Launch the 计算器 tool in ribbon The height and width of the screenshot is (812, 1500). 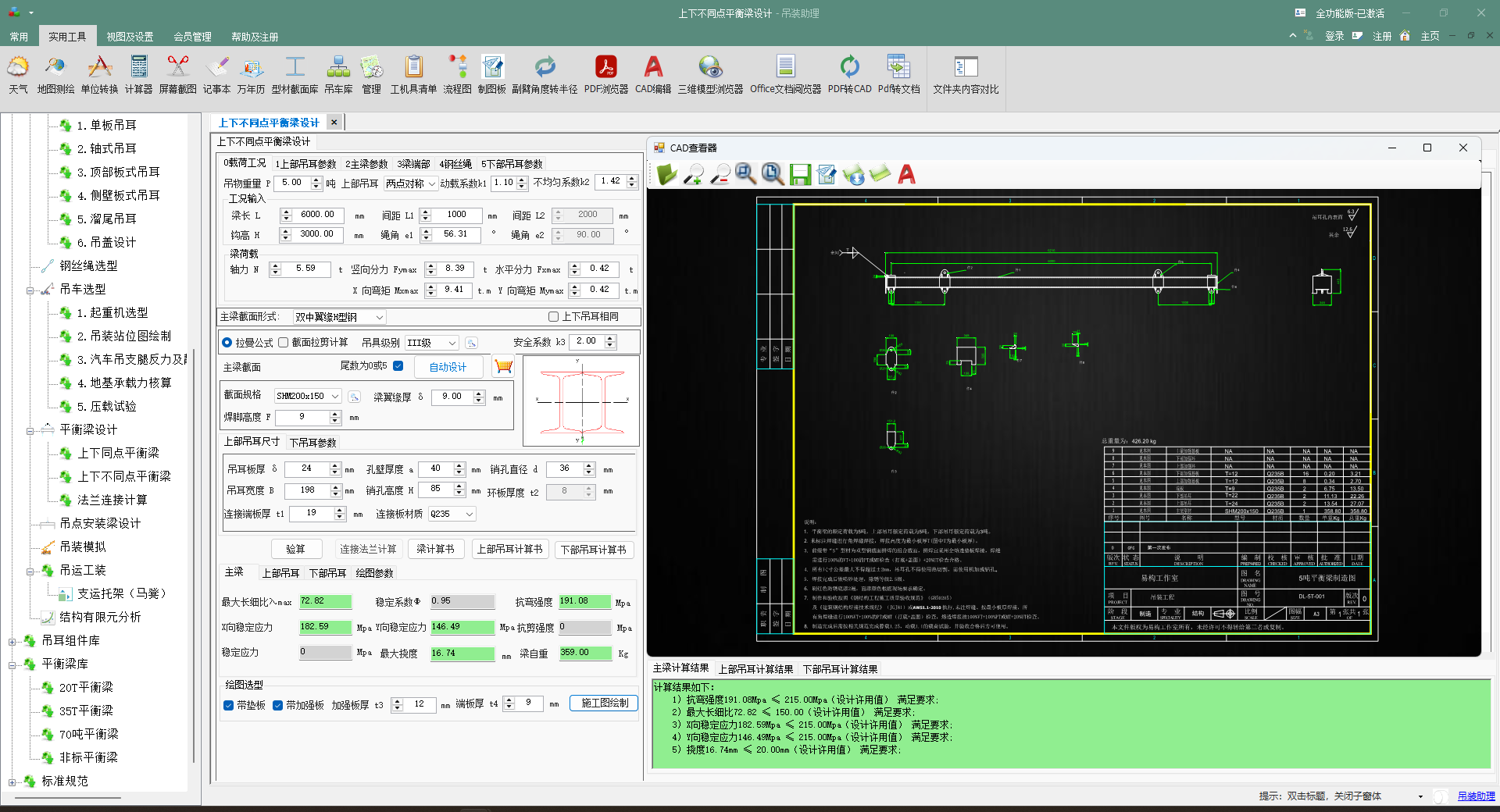pyautogui.click(x=138, y=75)
